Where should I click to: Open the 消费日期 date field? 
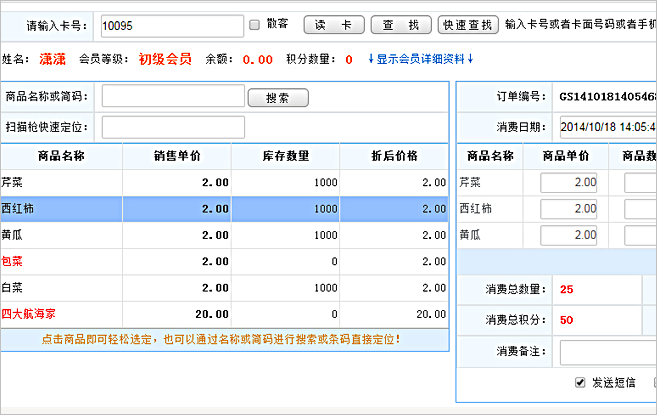coord(607,127)
